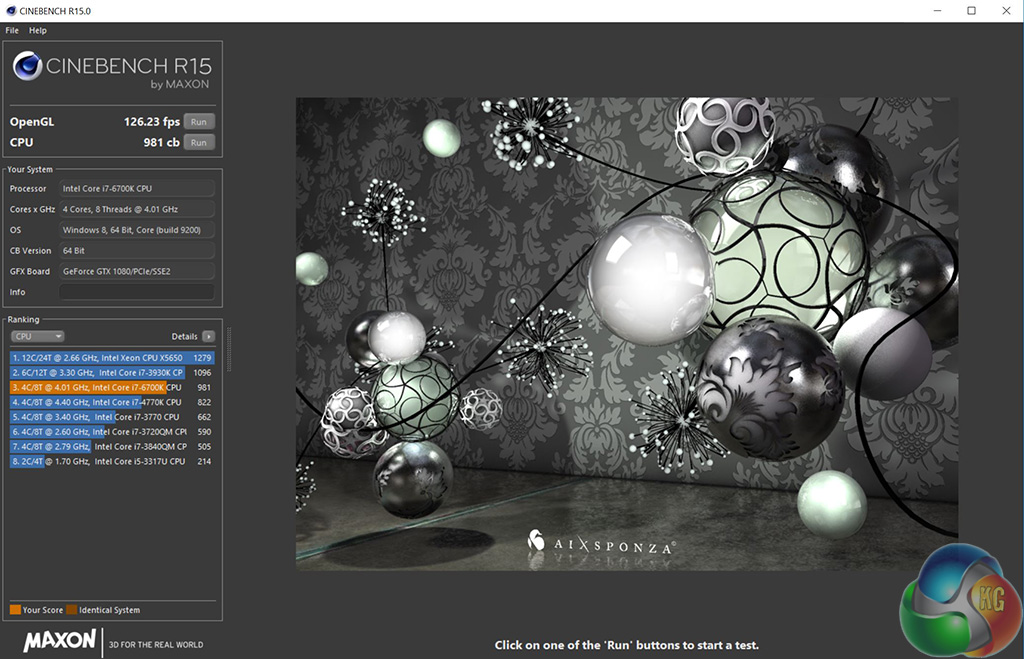This screenshot has height=659, width=1024.
Task: Click the Details arrow button in Ranking
Action: coord(208,337)
